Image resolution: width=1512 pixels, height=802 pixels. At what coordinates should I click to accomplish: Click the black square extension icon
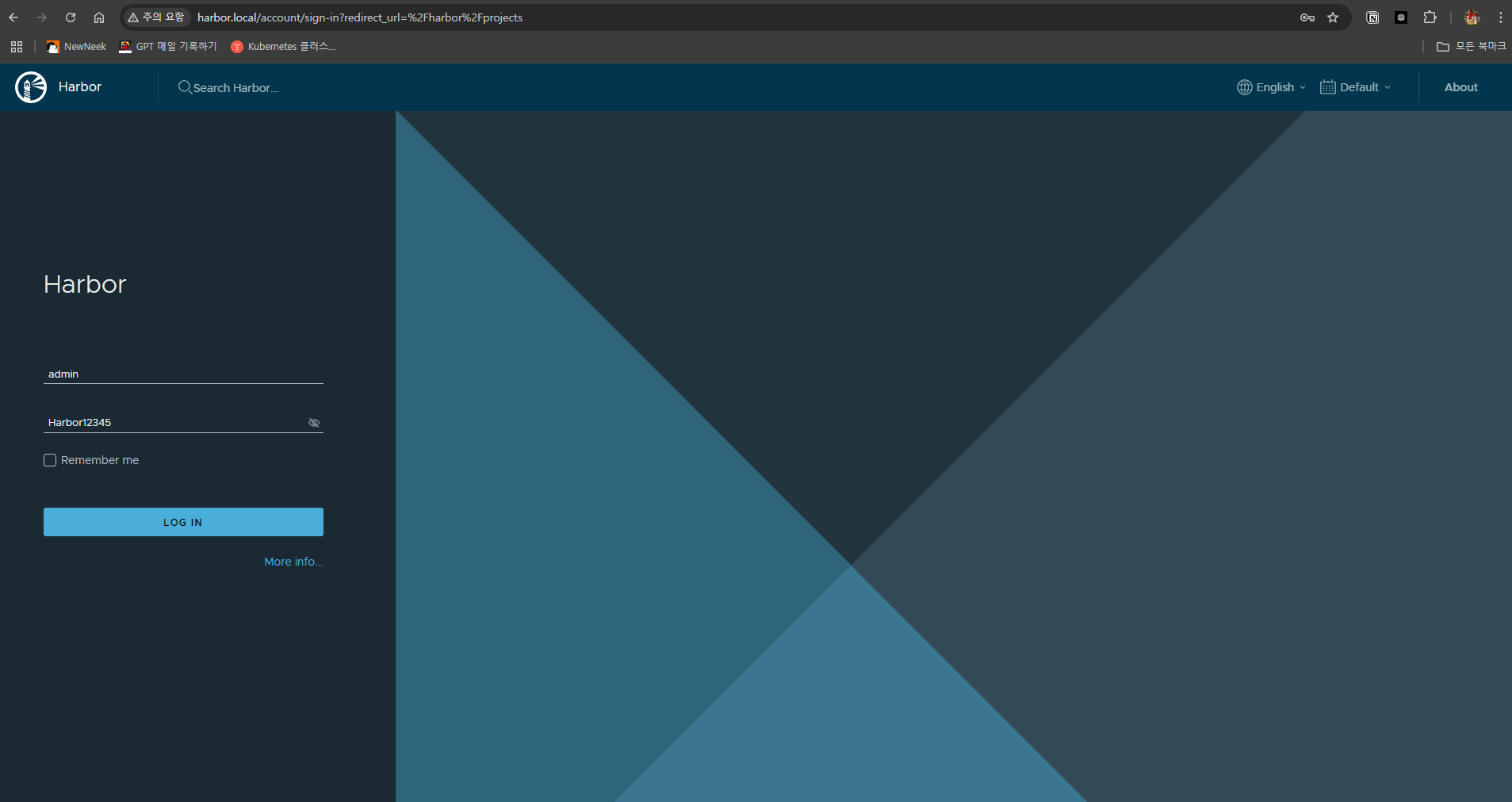point(1401,17)
